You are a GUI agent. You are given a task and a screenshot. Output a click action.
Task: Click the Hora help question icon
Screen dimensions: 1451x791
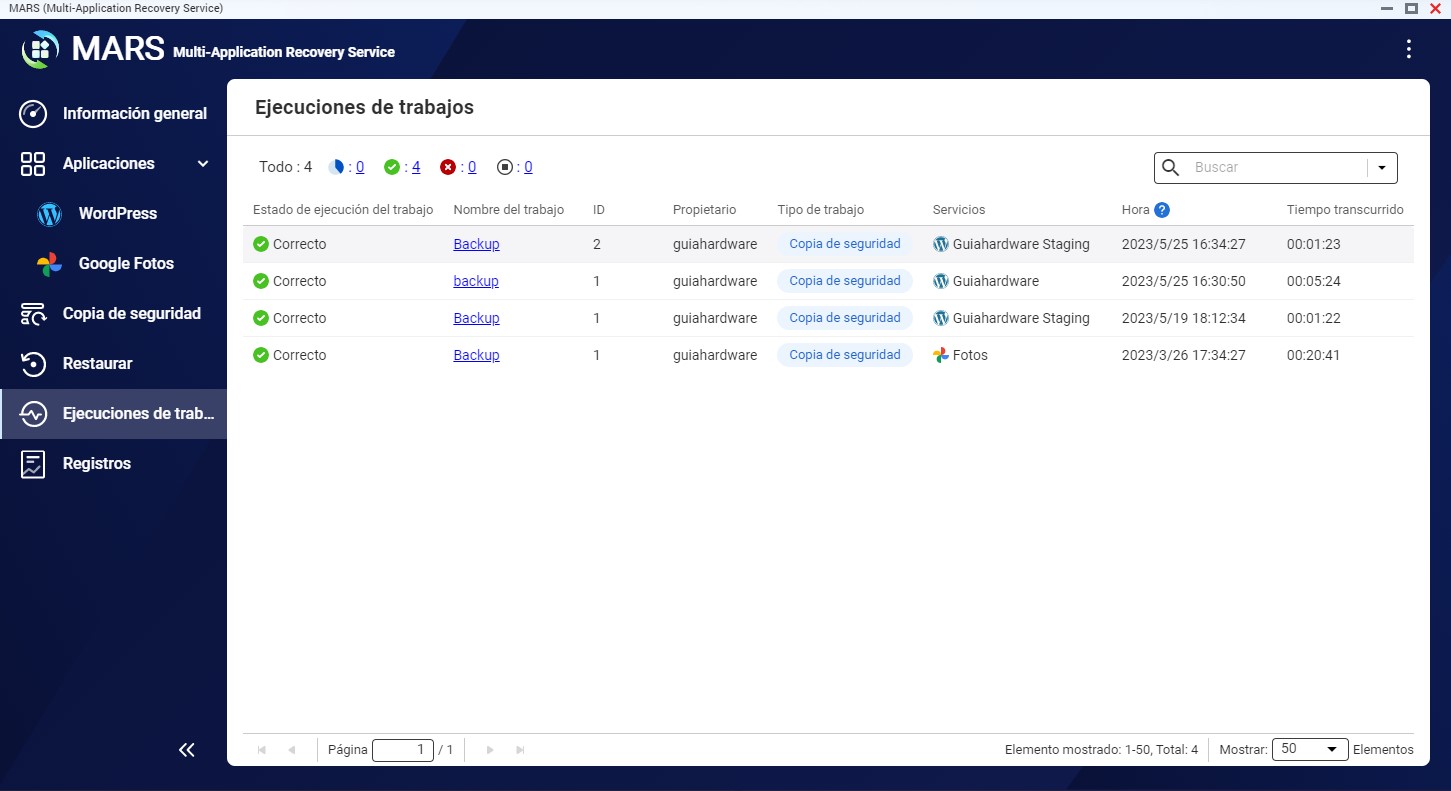point(1162,210)
